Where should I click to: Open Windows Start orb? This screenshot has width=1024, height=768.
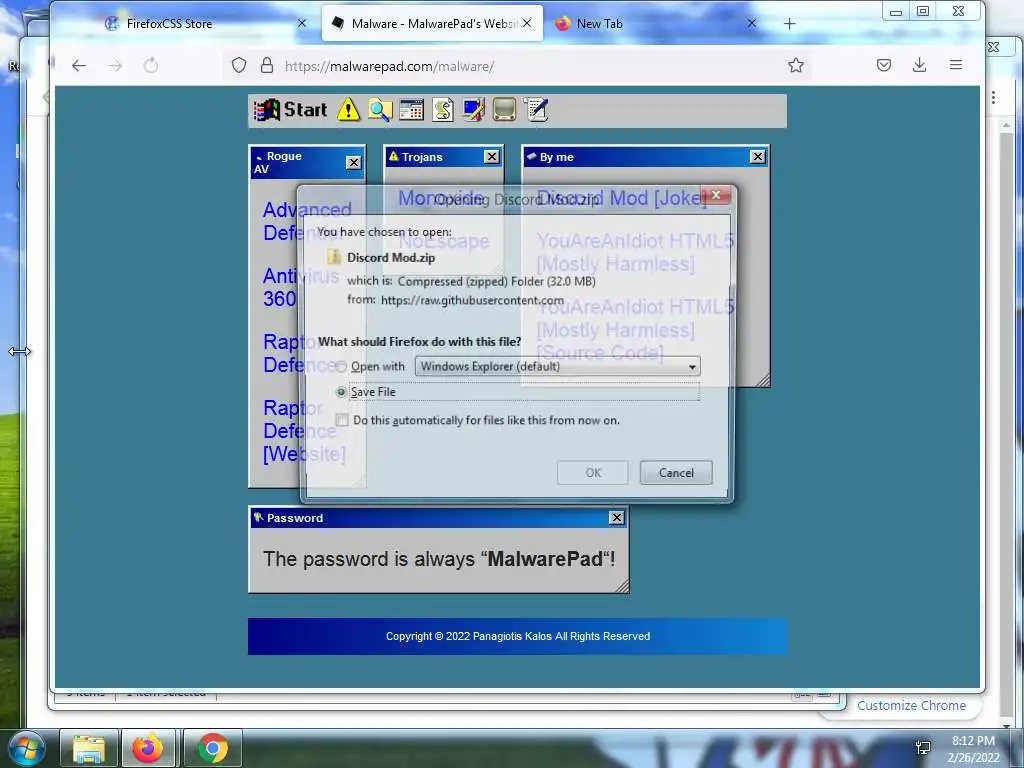click(x=27, y=748)
